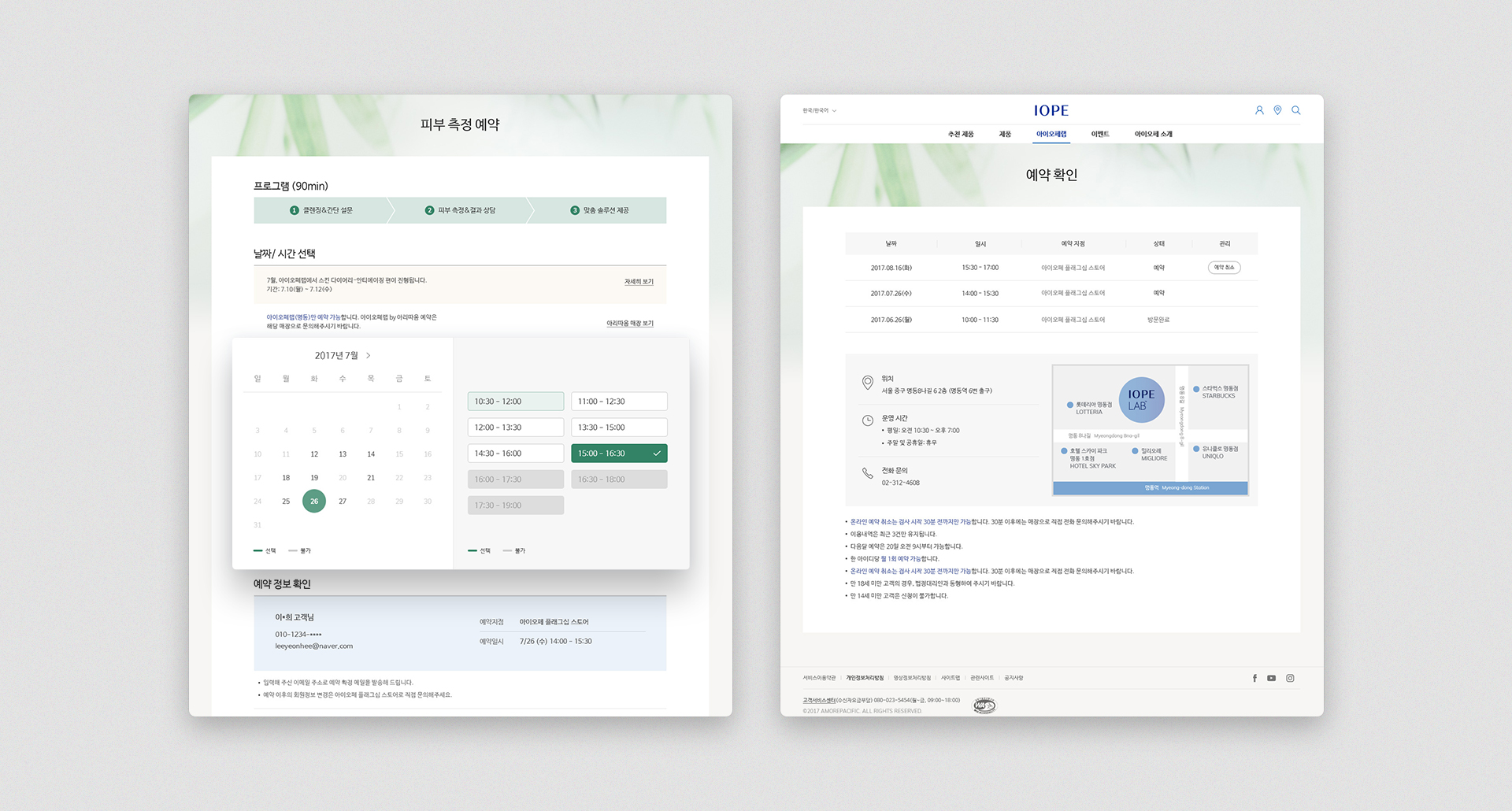Click the phone number 02-312-4608
1512x811 pixels.
pyautogui.click(x=900, y=483)
